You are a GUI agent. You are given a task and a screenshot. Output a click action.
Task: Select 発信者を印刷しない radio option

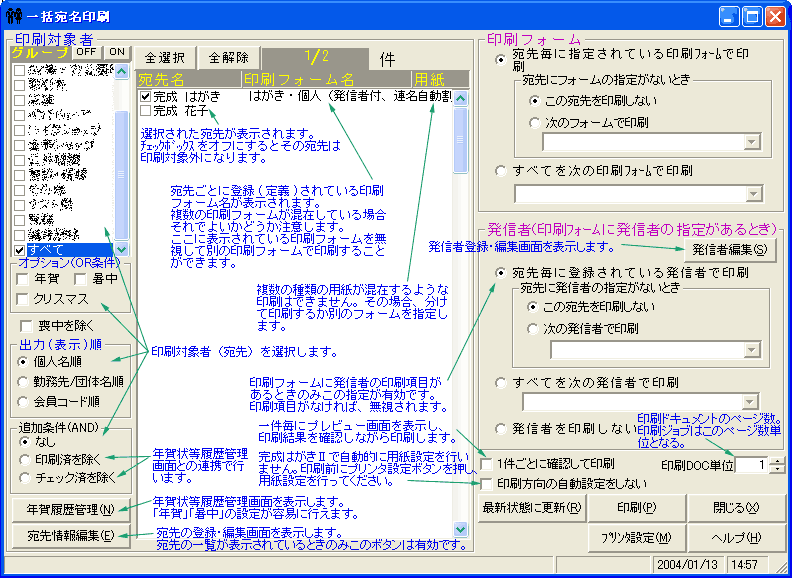(x=501, y=429)
